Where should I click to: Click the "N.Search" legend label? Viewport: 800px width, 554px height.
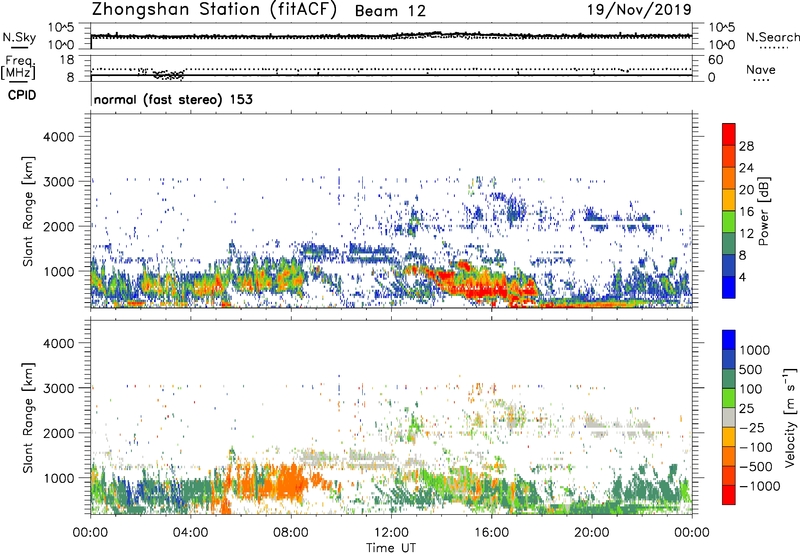(772, 37)
